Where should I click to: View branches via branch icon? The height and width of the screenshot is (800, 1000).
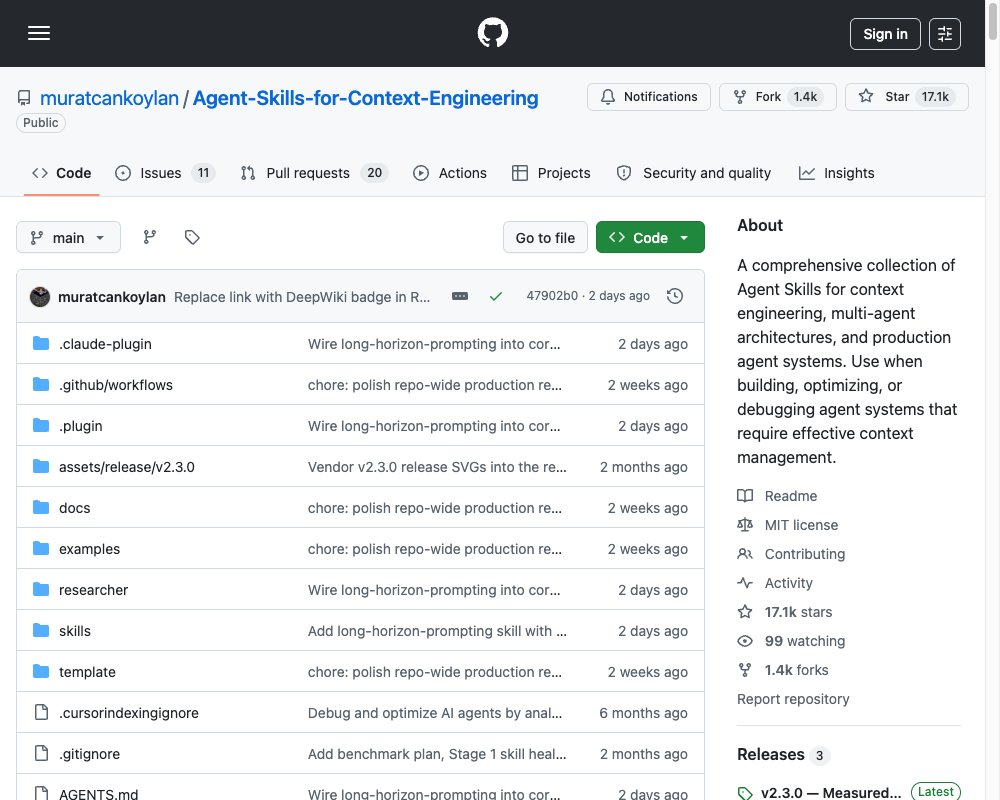[149, 237]
